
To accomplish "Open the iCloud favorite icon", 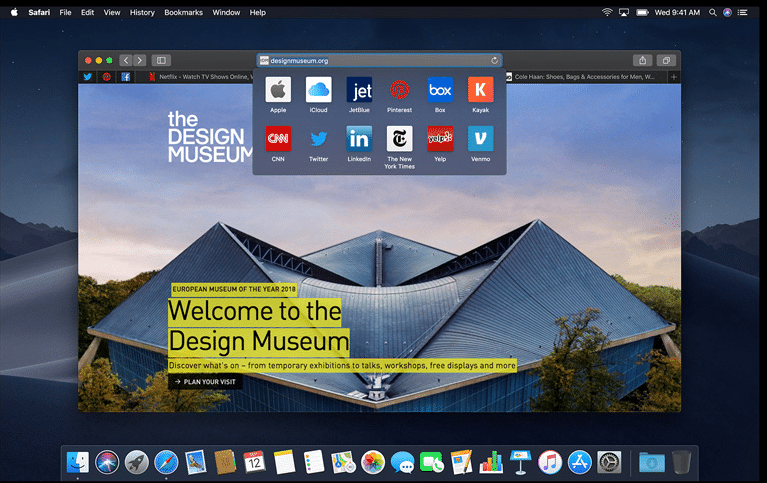I will pyautogui.click(x=318, y=90).
